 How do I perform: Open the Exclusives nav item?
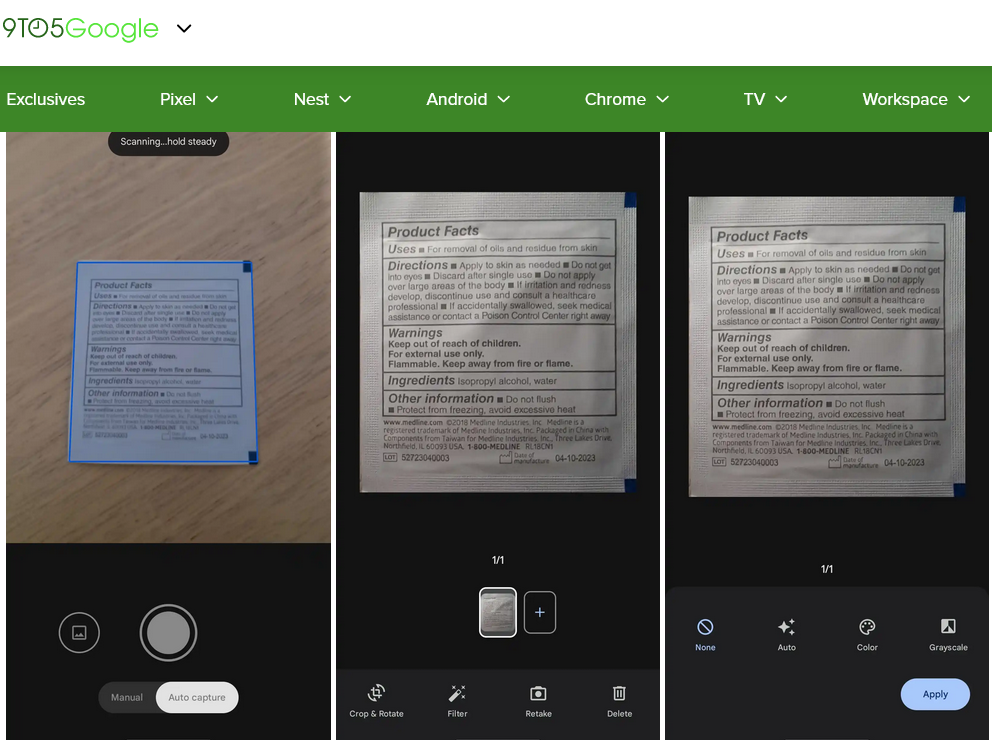46,99
